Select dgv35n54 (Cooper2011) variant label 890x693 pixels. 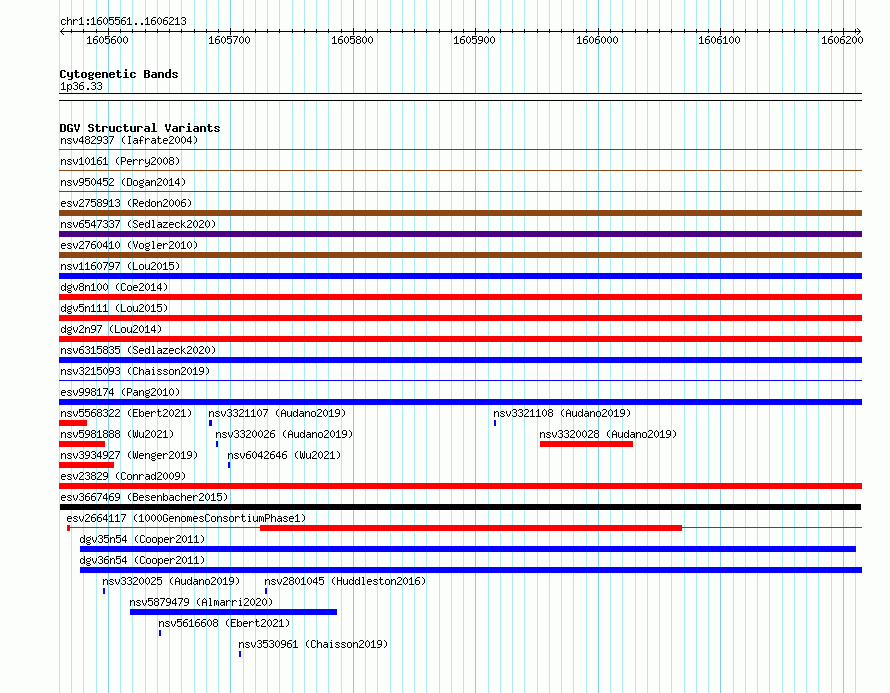coord(142,539)
